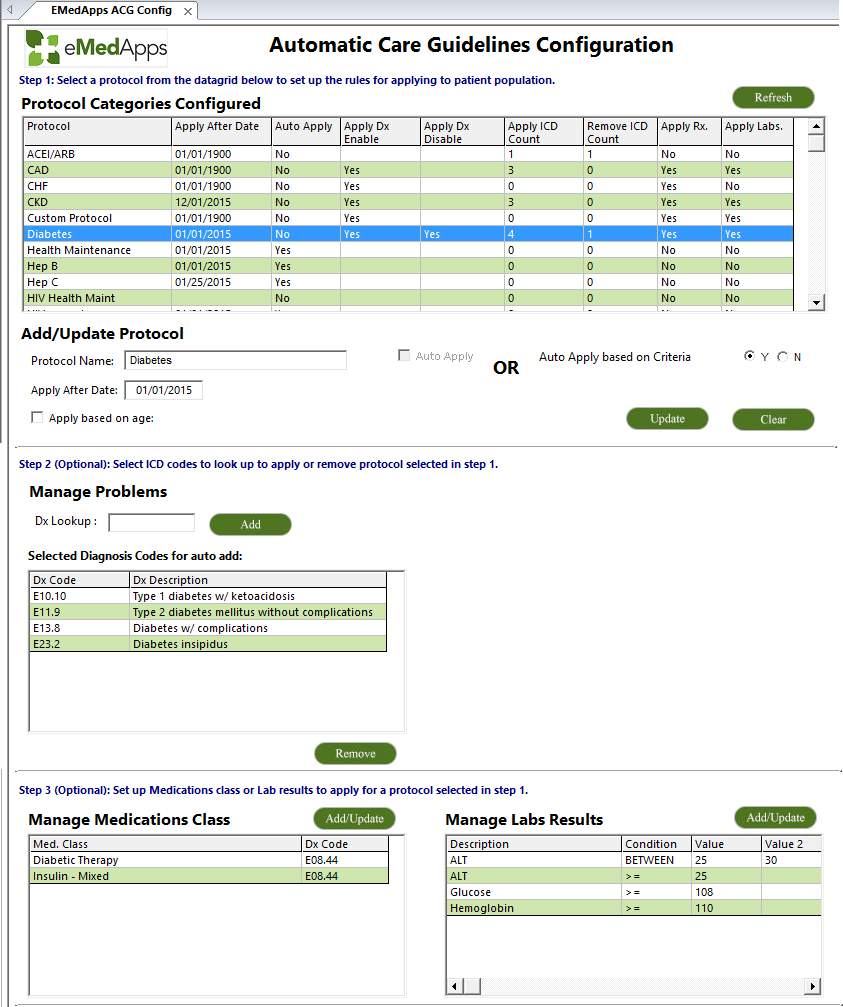Click the Apply ICD Count column header
This screenshot has height=1007, width=843.
click(544, 132)
